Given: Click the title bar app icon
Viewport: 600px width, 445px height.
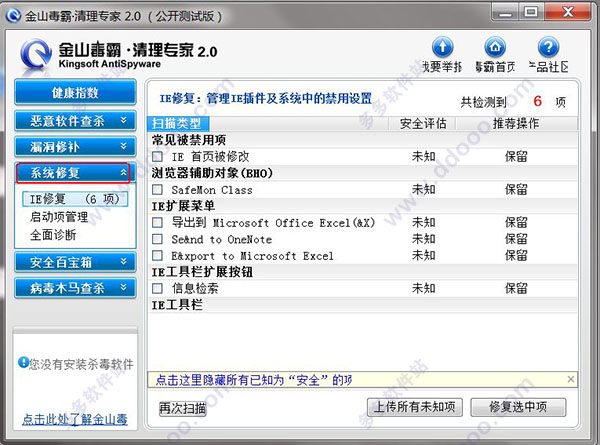Looking at the screenshot, I should pyautogui.click(x=13, y=16).
